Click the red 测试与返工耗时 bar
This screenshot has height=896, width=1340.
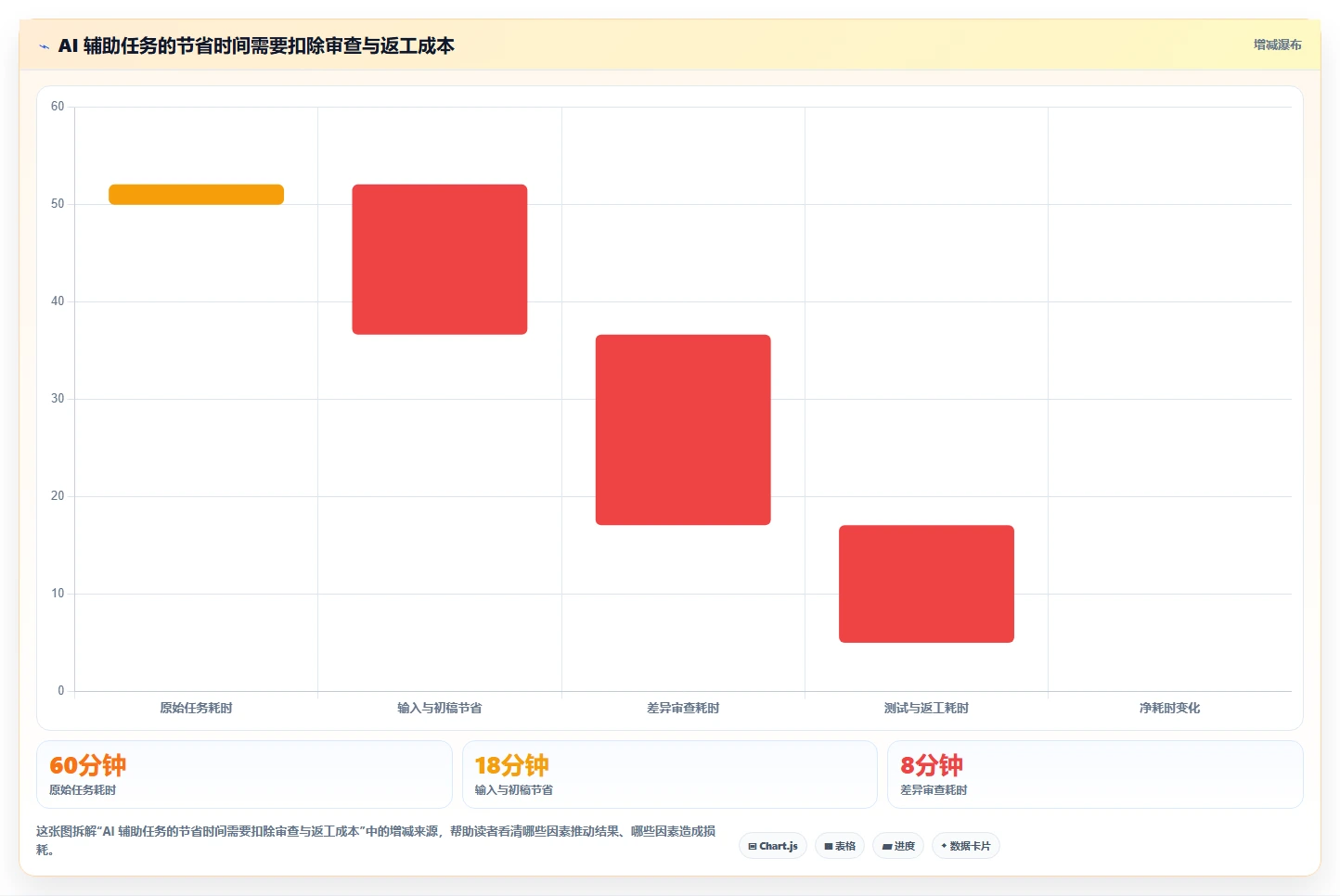(x=926, y=583)
